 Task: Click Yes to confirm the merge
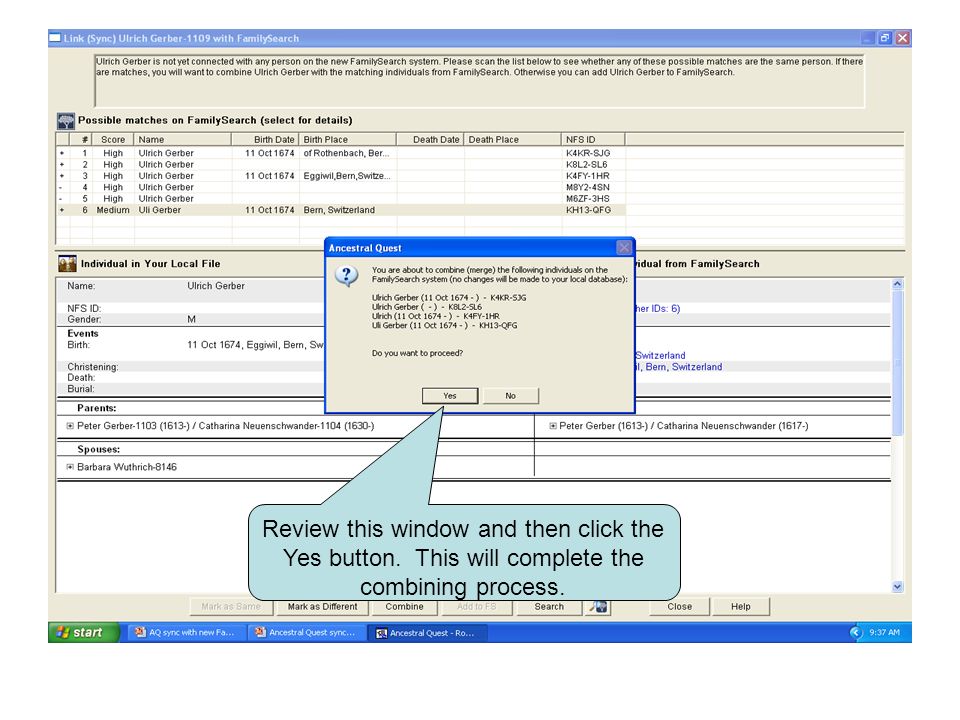tap(450, 396)
